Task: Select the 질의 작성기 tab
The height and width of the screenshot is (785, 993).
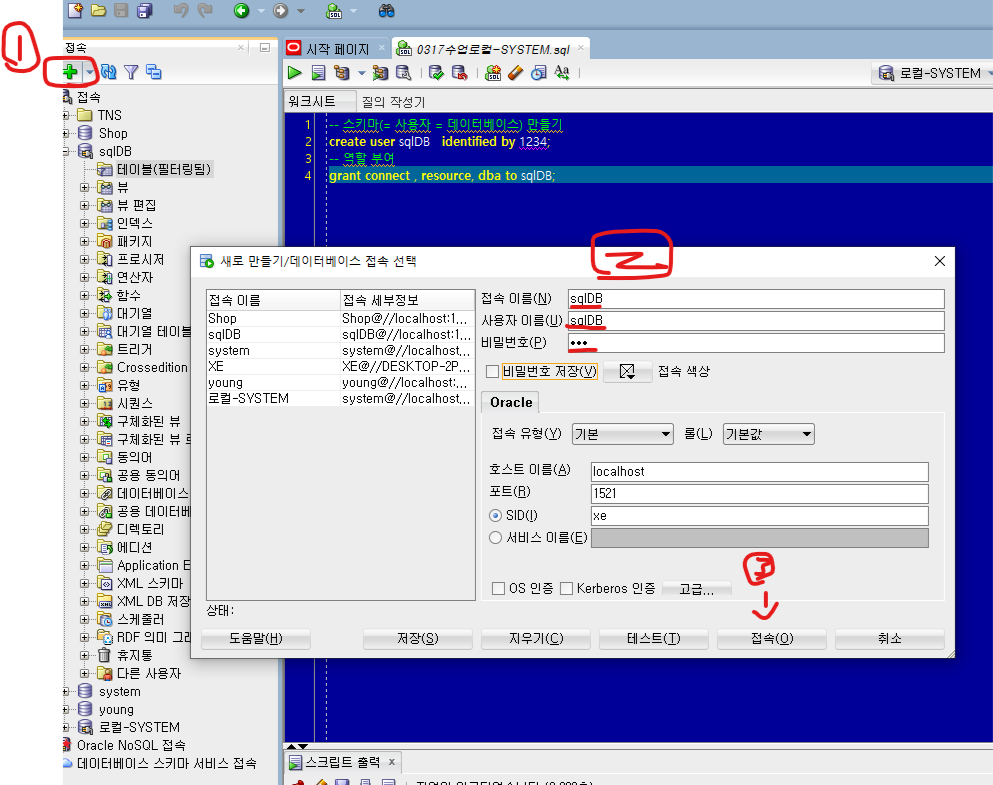Action: click(393, 102)
